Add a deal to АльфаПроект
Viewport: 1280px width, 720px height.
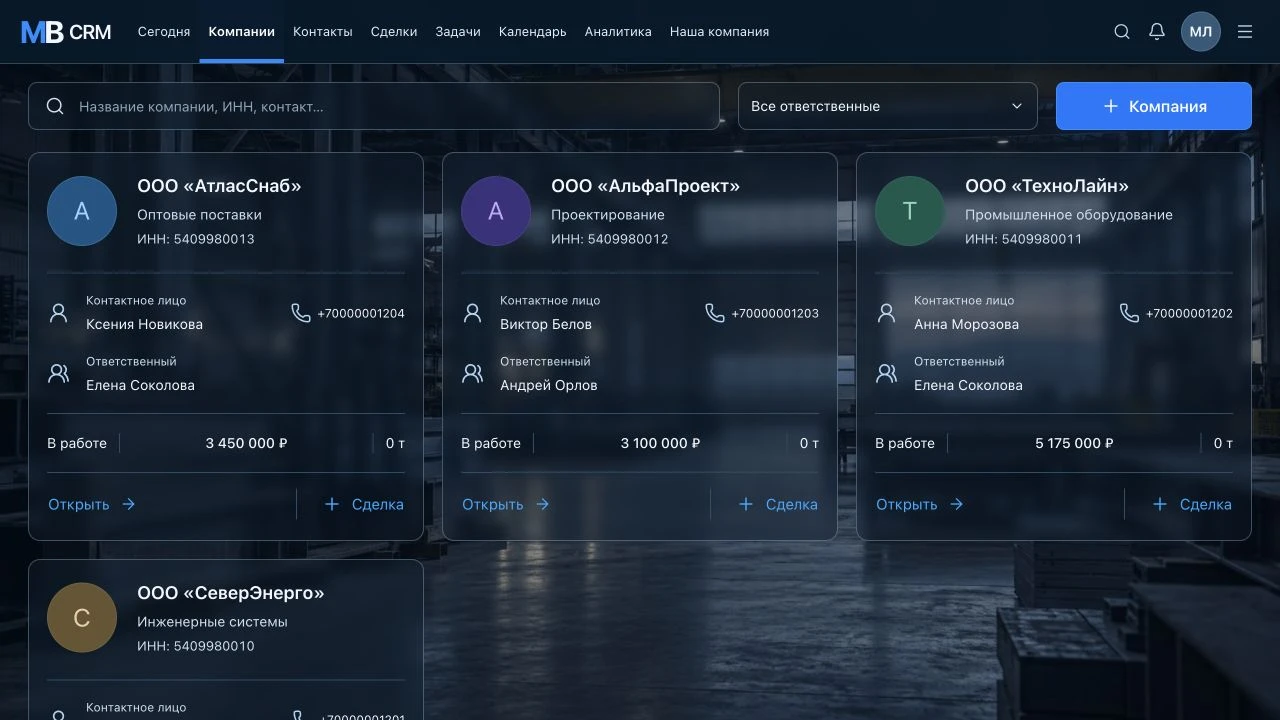coord(778,504)
